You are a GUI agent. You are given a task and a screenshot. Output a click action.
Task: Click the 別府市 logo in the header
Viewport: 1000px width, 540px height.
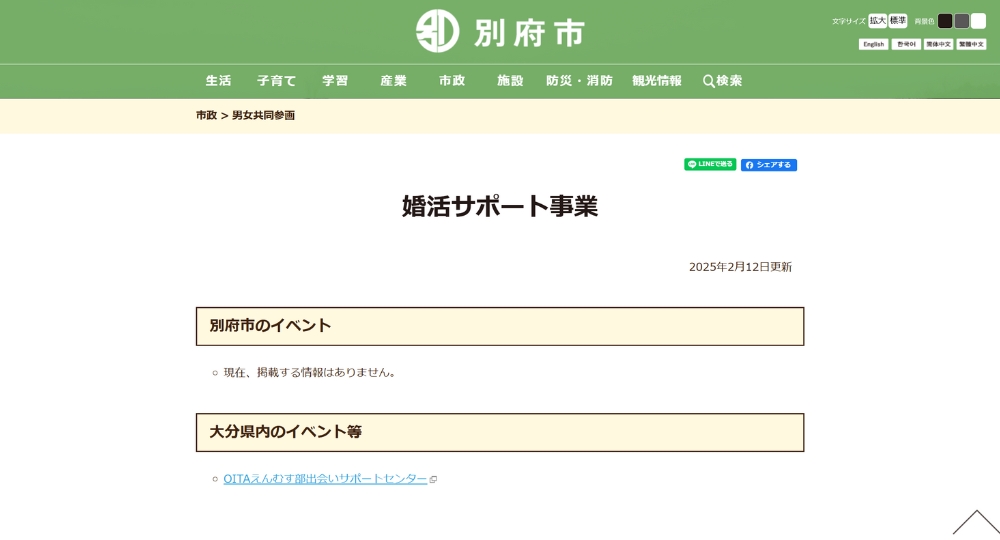click(x=501, y=31)
